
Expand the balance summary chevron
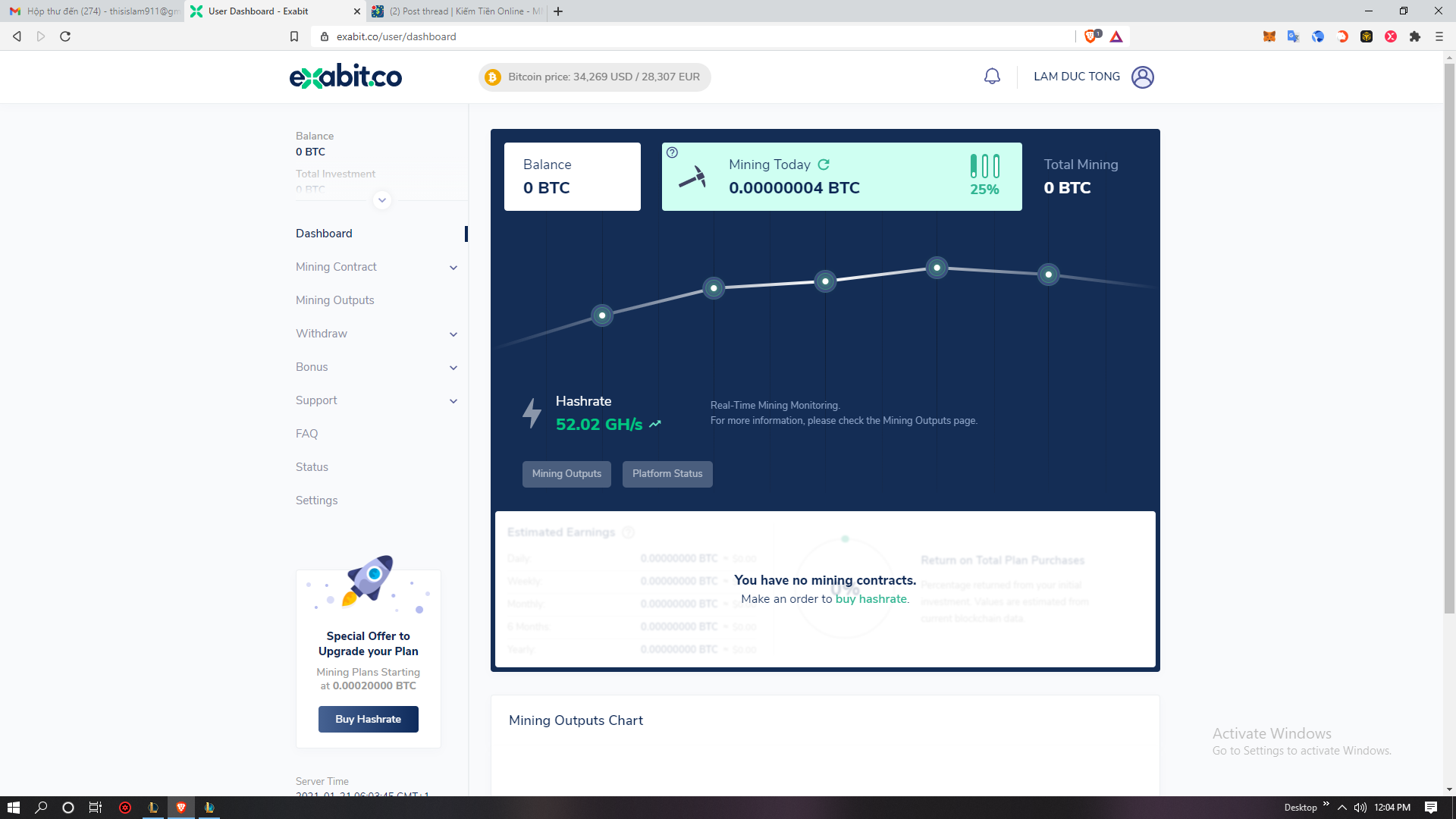[x=382, y=200]
